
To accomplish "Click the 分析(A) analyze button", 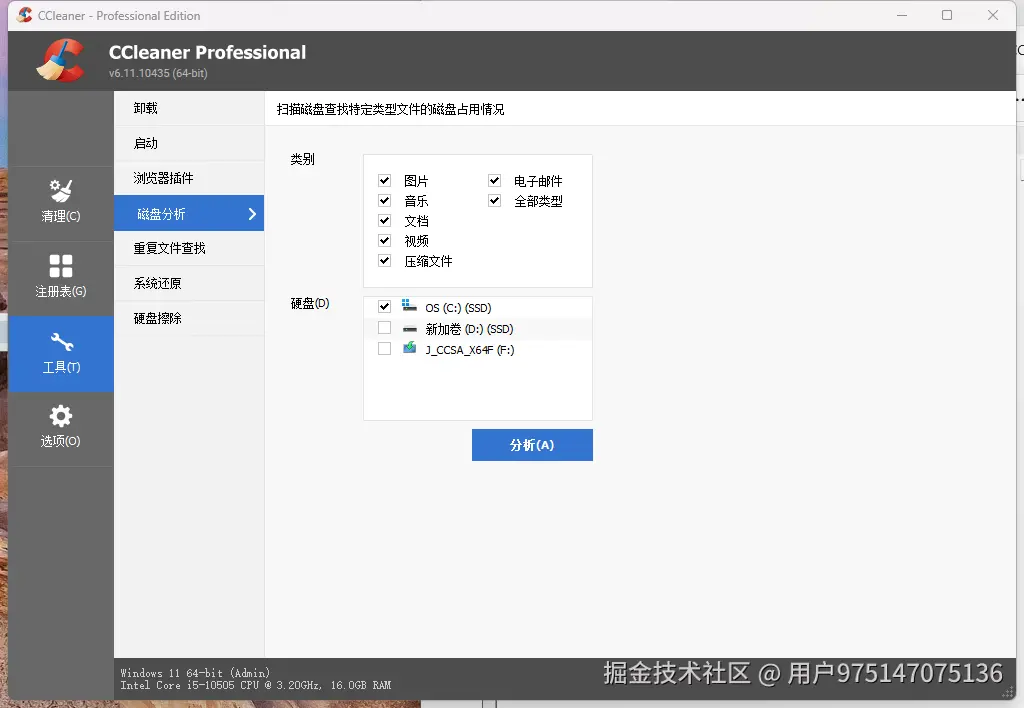I will coord(532,445).
